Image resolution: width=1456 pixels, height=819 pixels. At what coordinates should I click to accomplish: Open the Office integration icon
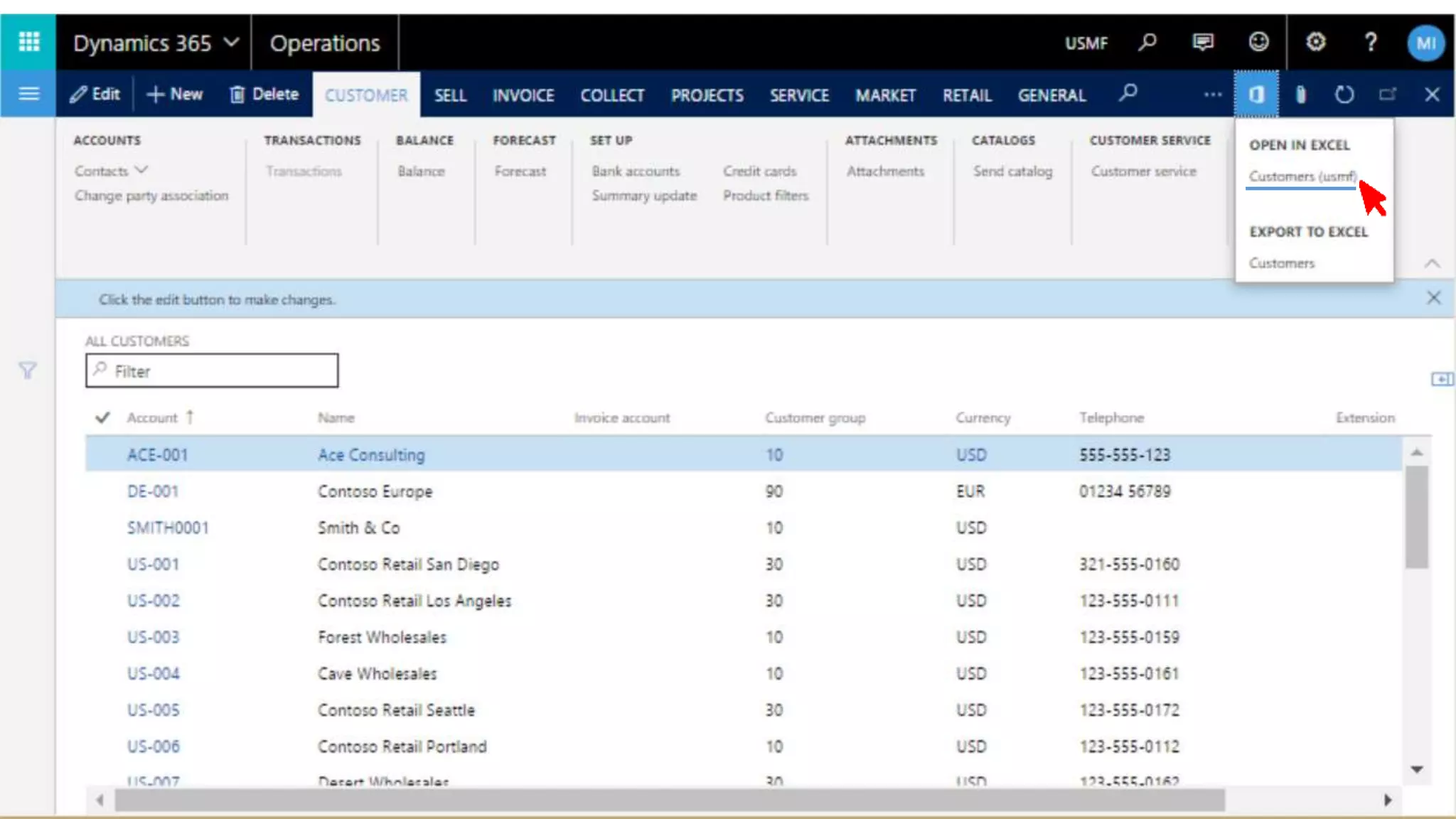[x=1256, y=94]
